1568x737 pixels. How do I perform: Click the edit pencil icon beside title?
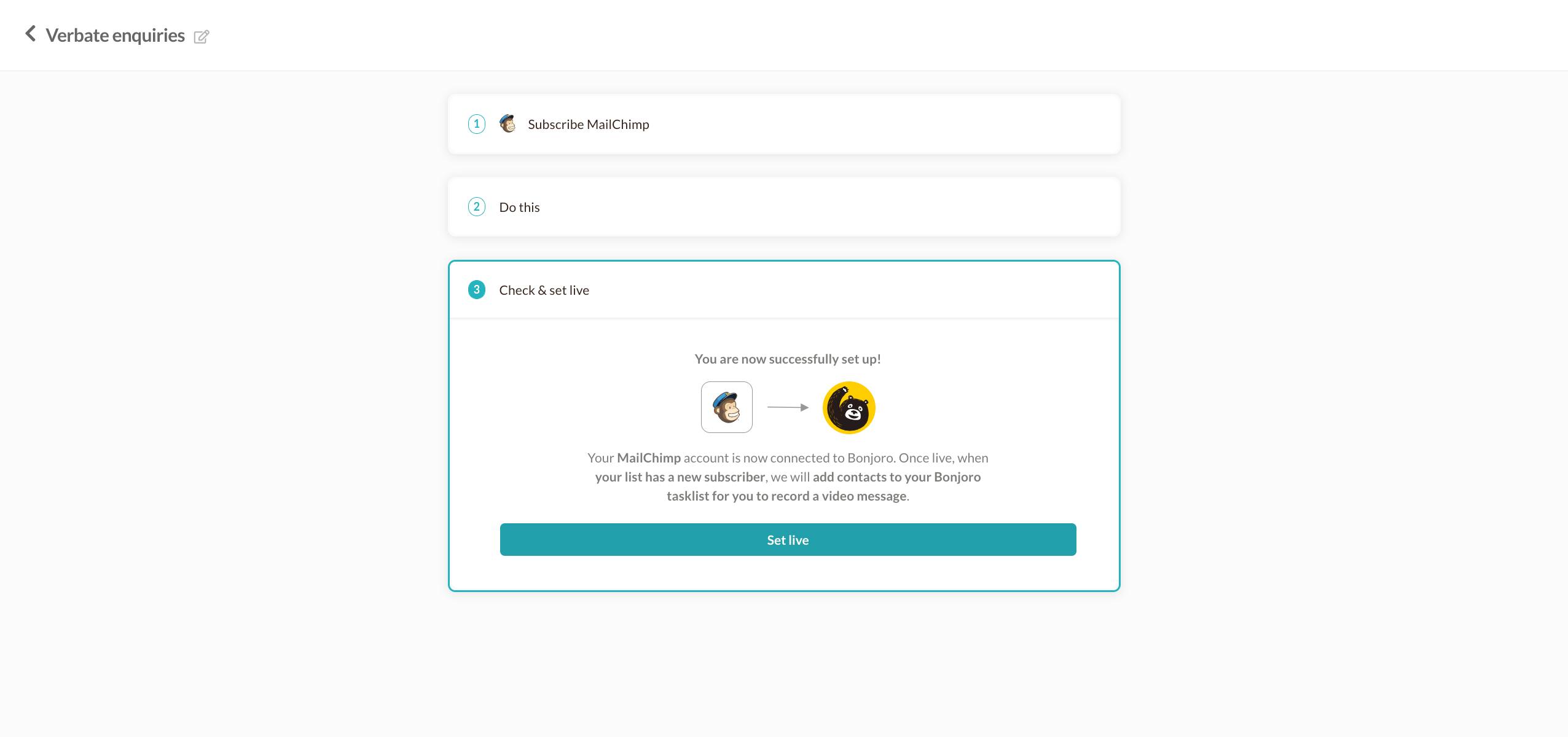coord(202,37)
